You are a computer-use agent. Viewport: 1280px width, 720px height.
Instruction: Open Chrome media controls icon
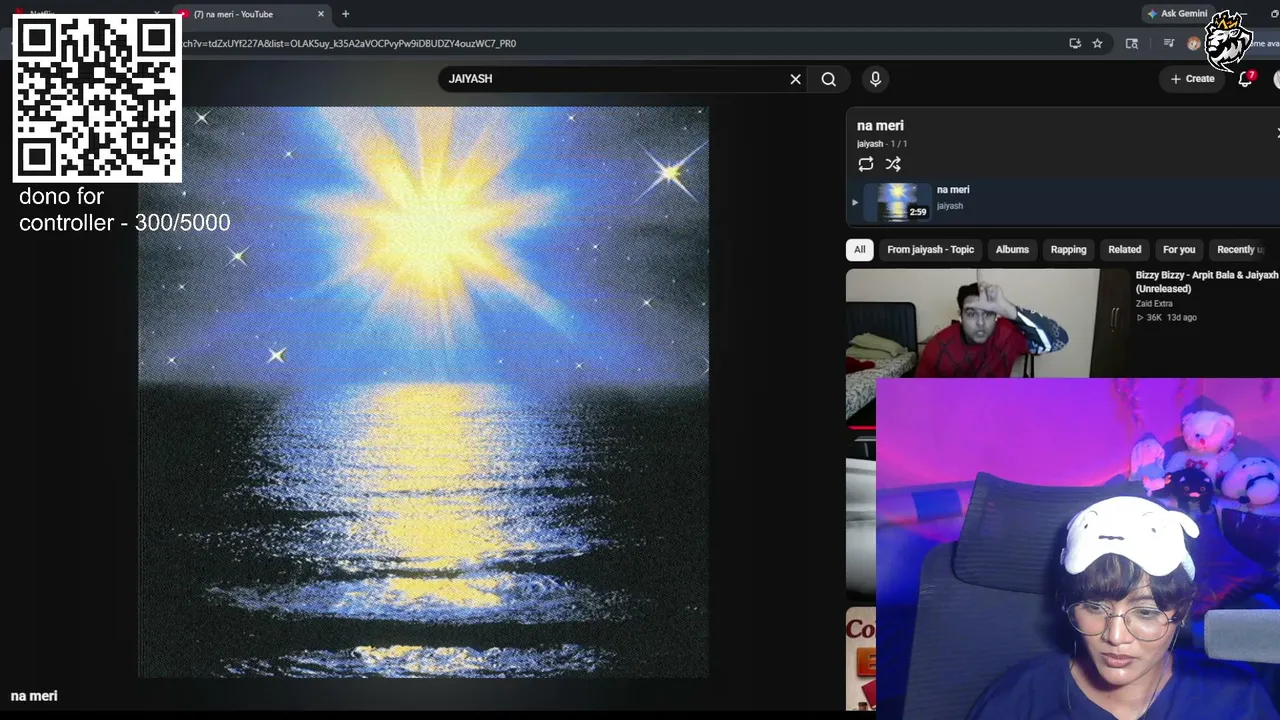pyautogui.click(x=1168, y=44)
